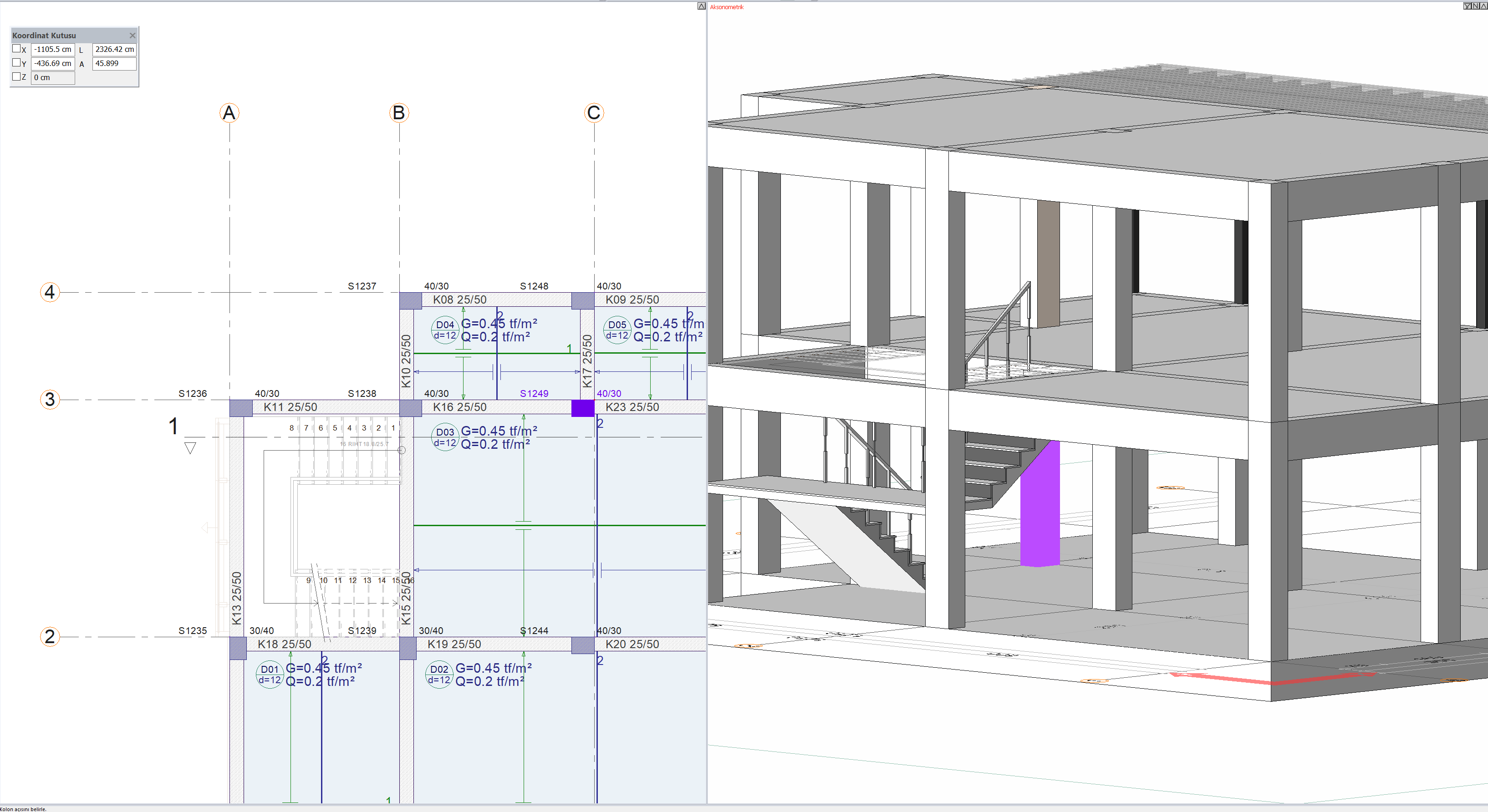
Task: Click the N button in axonometric view corner
Action: [1475, 6]
